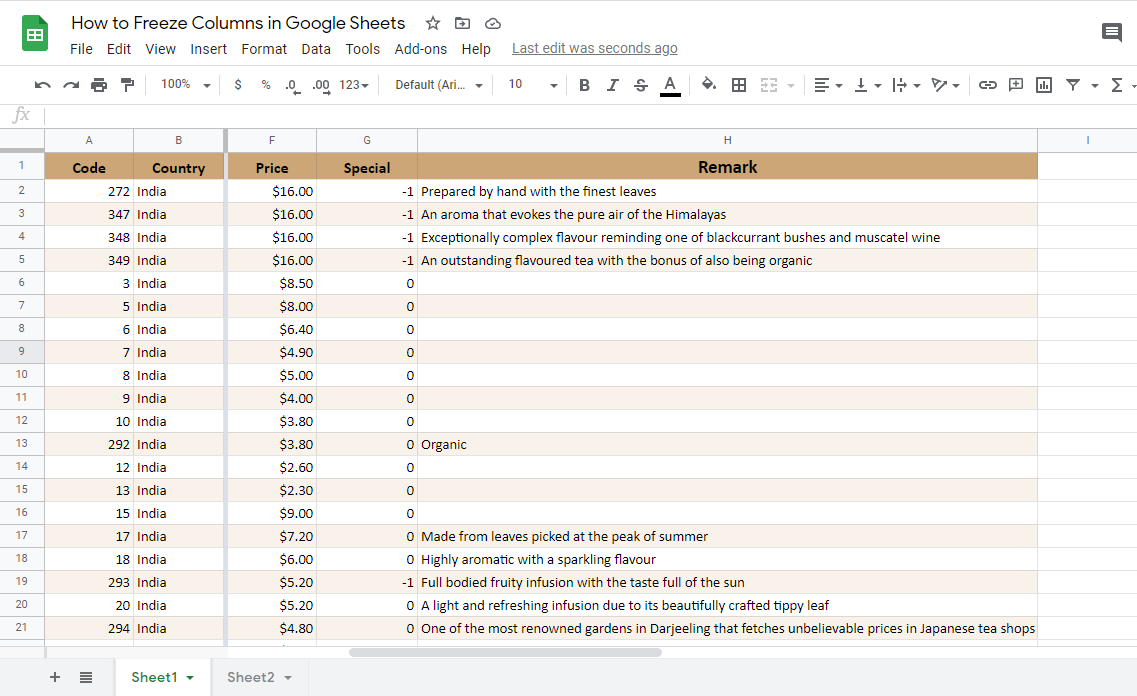Switch to the Sheet2 tab
Image resolution: width=1137 pixels, height=696 pixels.
[250, 677]
